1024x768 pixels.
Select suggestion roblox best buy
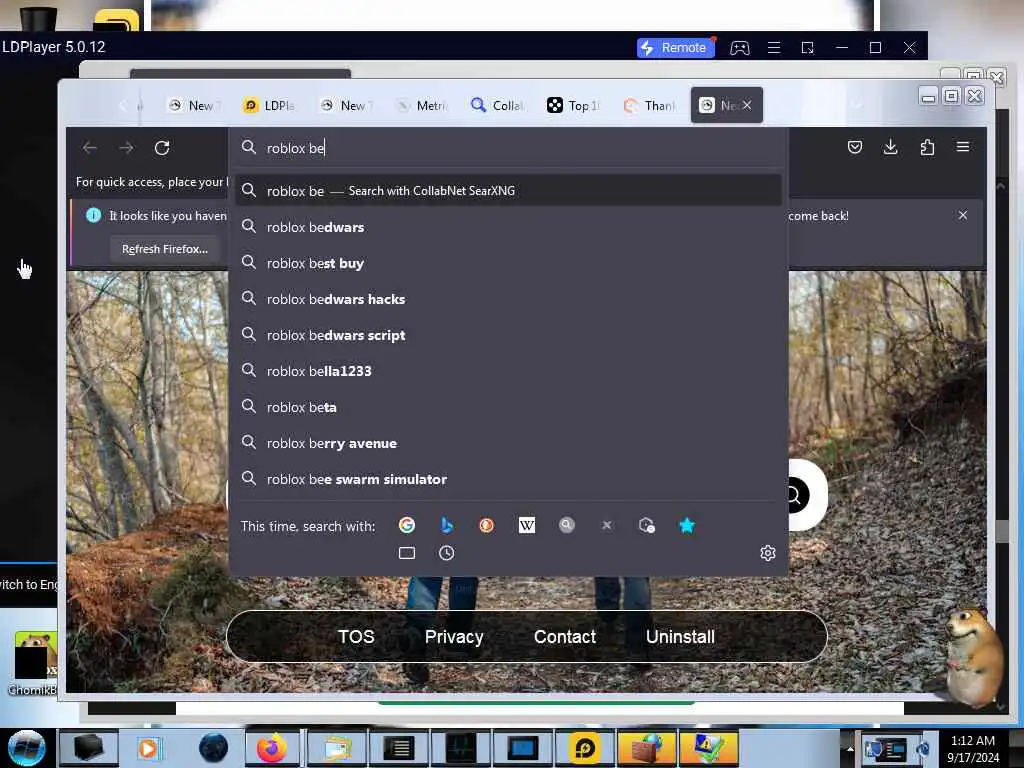click(508, 263)
